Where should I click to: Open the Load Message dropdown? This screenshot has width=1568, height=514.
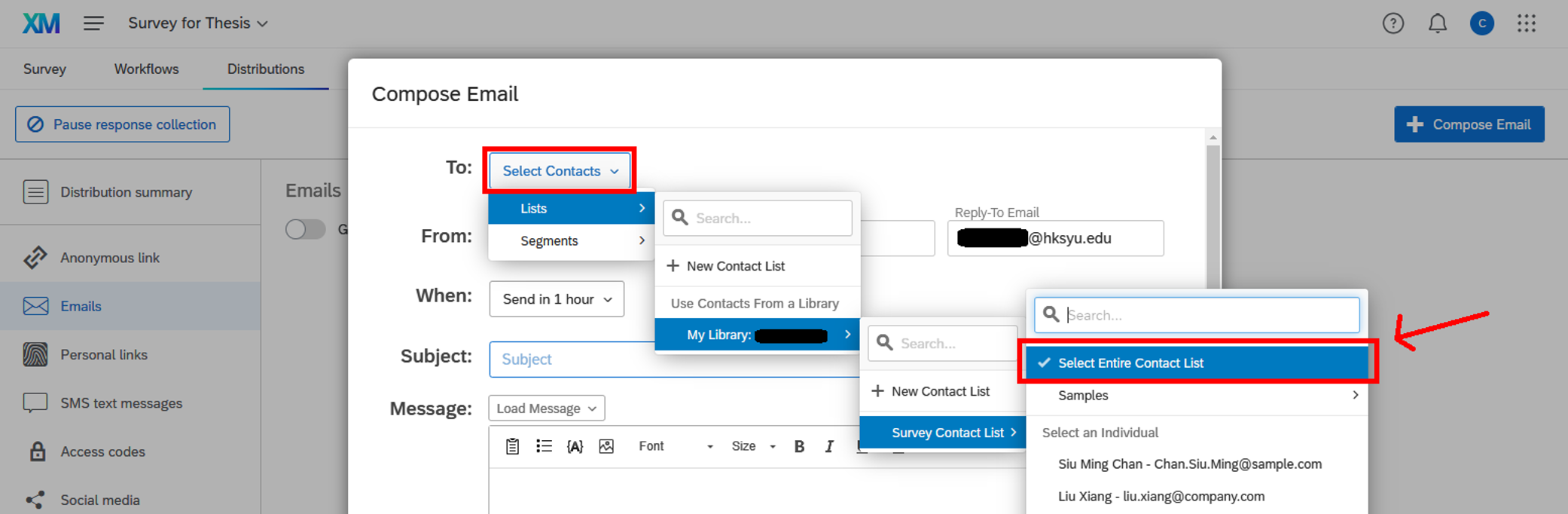point(546,408)
